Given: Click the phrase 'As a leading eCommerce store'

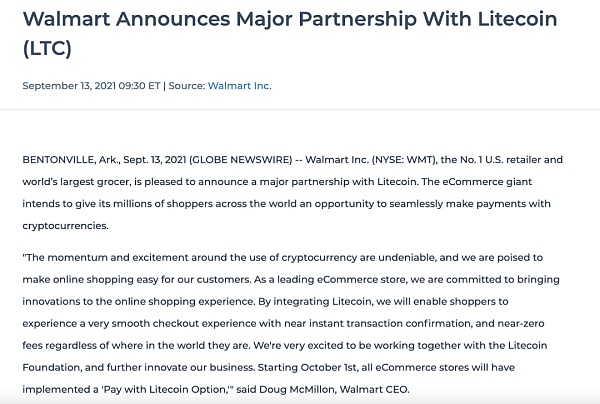Looking at the screenshot, I should pos(320,280).
